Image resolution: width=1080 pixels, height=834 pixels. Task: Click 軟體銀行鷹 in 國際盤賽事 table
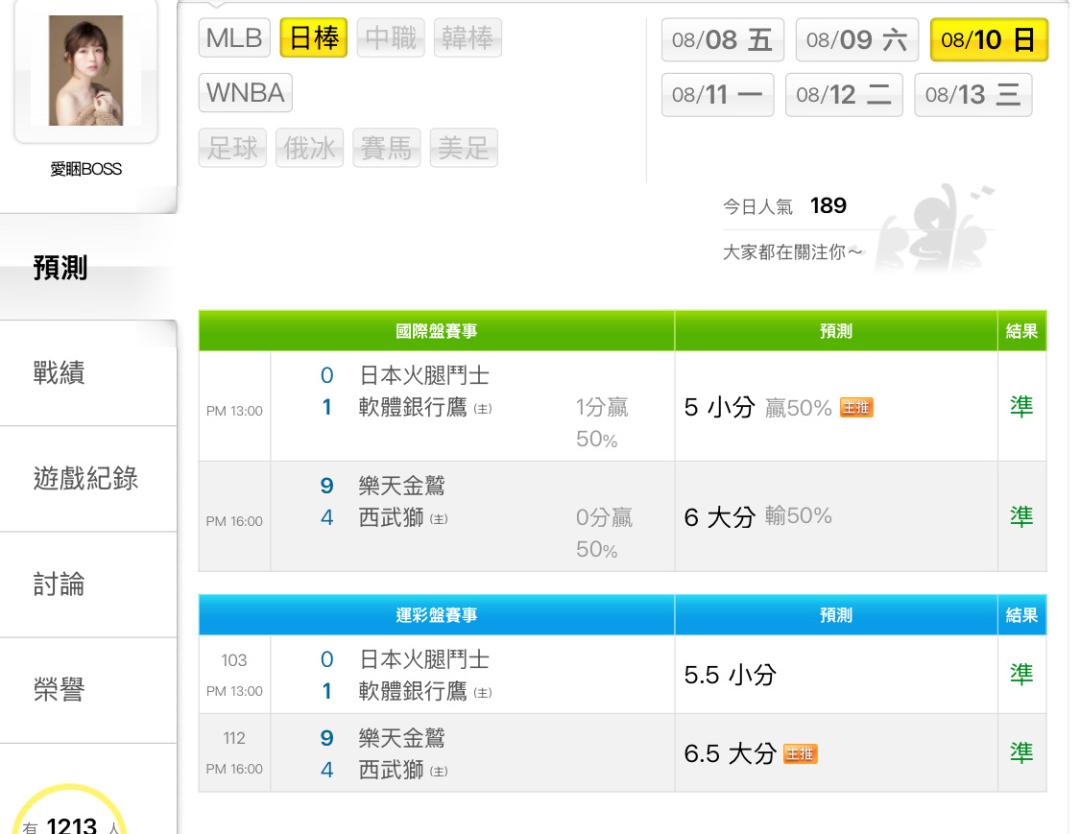pyautogui.click(x=413, y=407)
